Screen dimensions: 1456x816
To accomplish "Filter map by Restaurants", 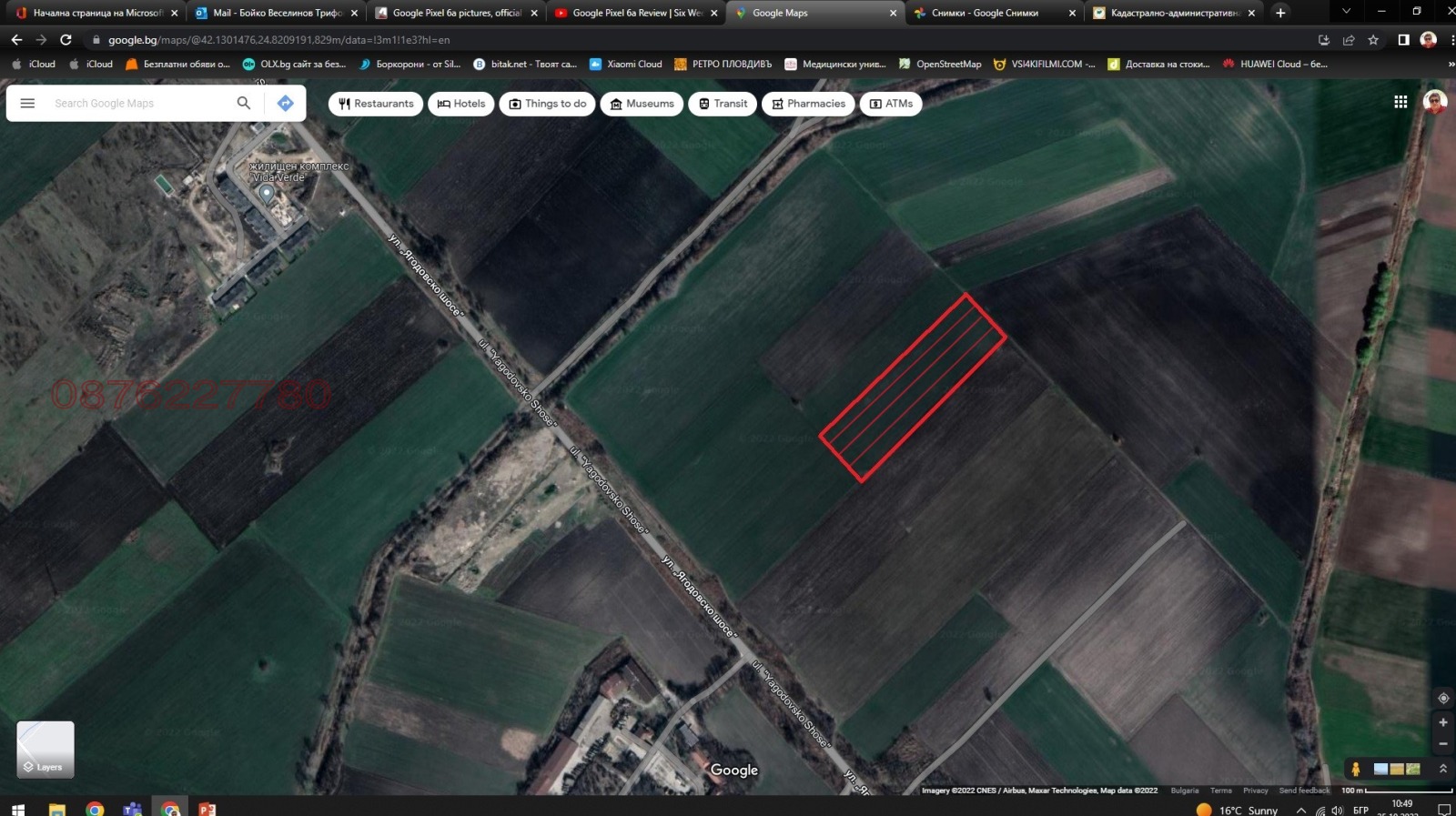I will [x=376, y=104].
